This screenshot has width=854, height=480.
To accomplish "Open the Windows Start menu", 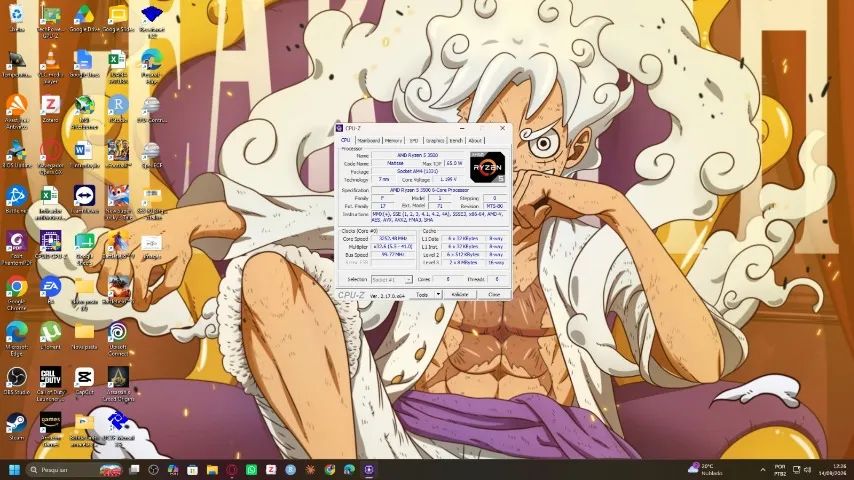I will pos(15,470).
